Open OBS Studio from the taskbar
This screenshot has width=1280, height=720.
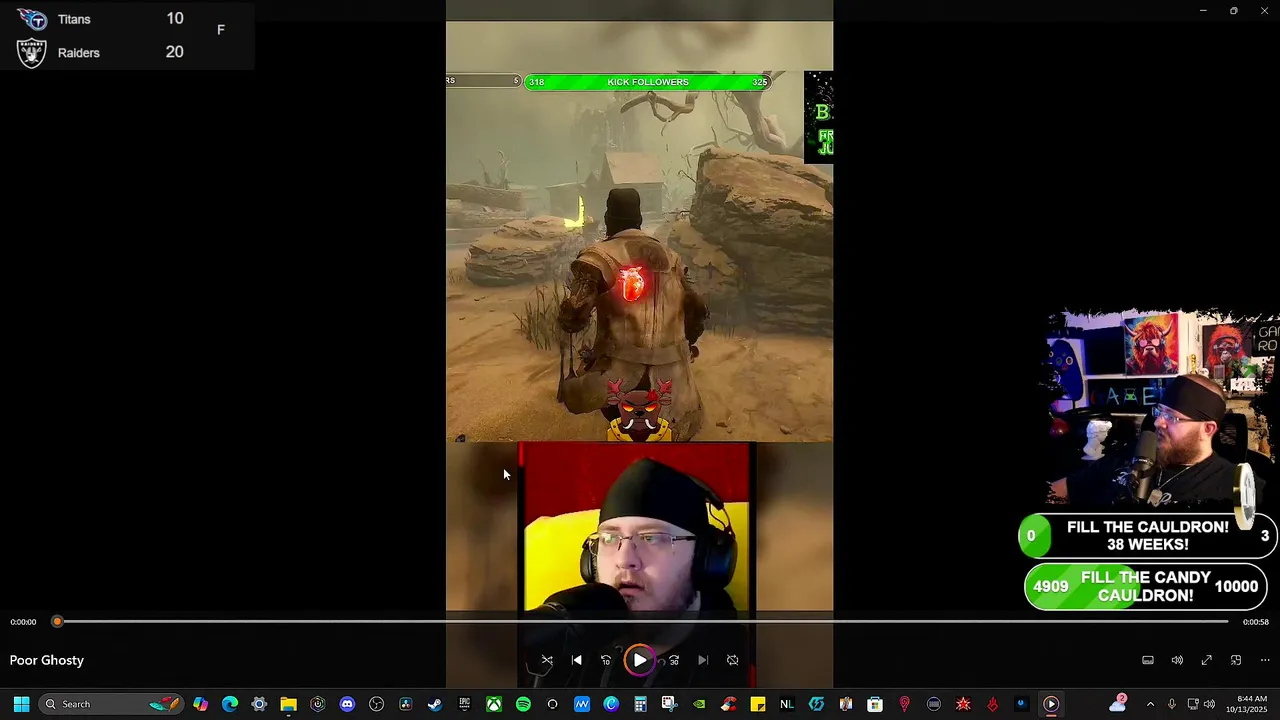(376, 704)
